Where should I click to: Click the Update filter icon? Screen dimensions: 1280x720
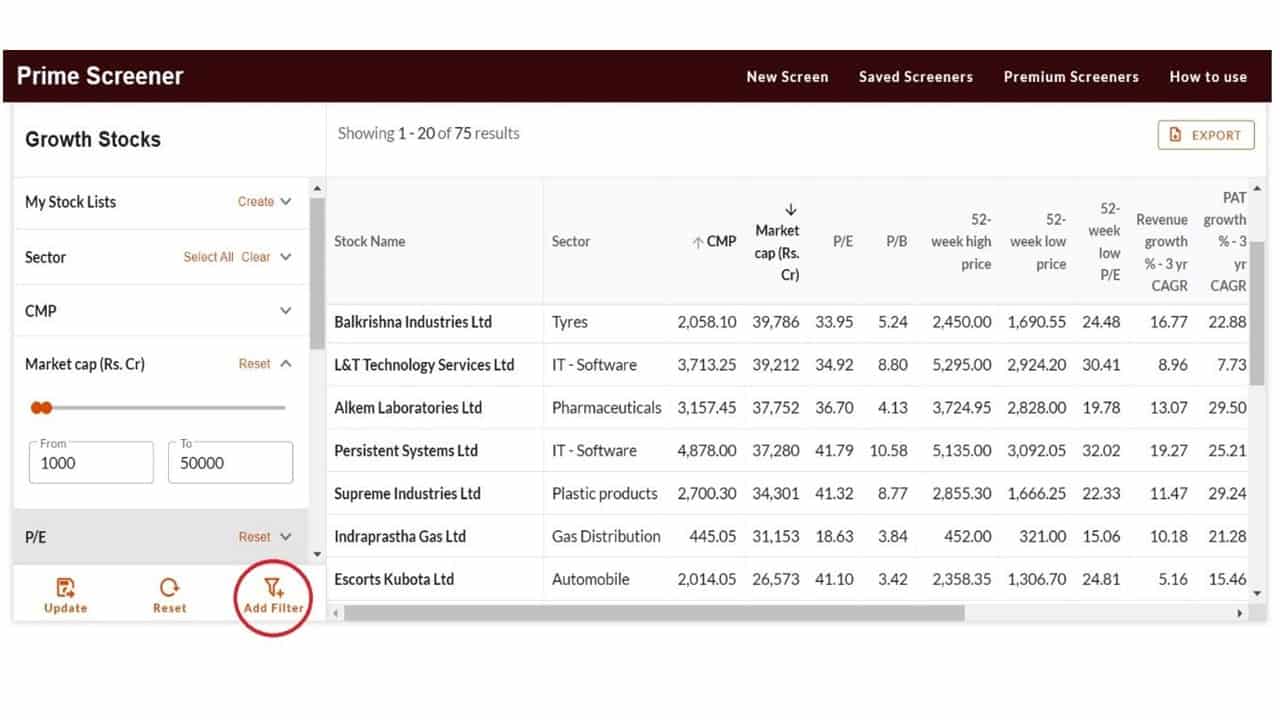pyautogui.click(x=65, y=587)
